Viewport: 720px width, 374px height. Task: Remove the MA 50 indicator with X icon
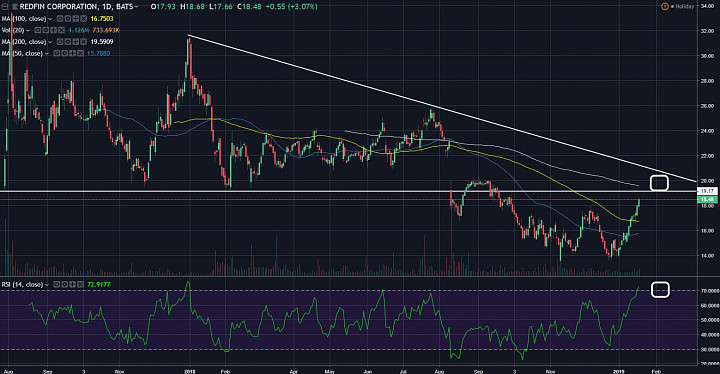pos(80,53)
